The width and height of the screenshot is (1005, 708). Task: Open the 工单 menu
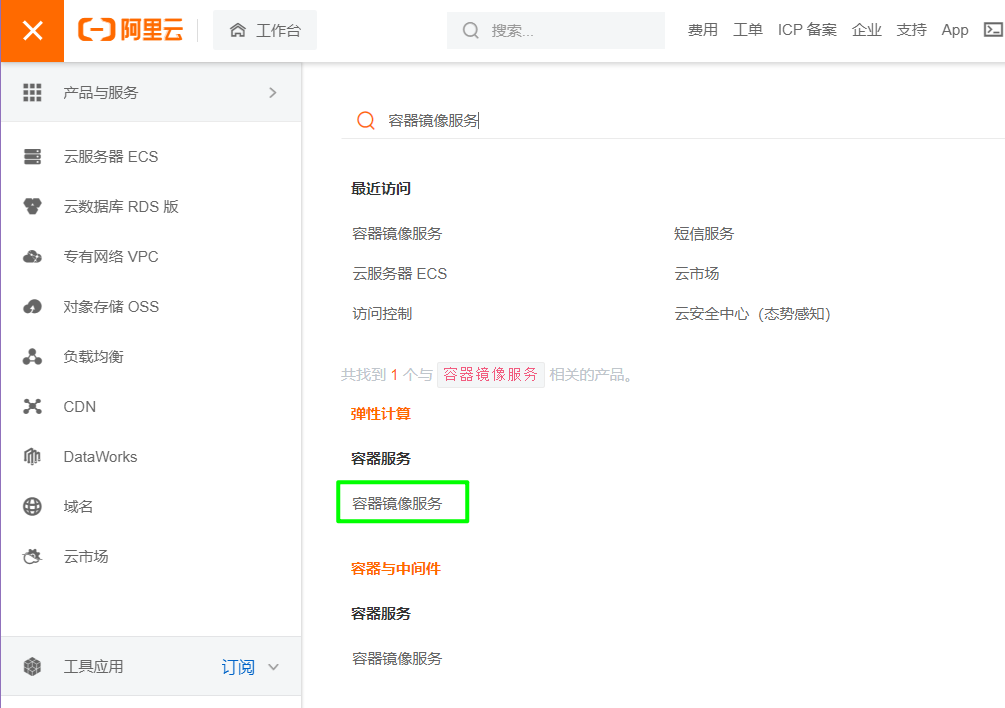click(x=747, y=30)
